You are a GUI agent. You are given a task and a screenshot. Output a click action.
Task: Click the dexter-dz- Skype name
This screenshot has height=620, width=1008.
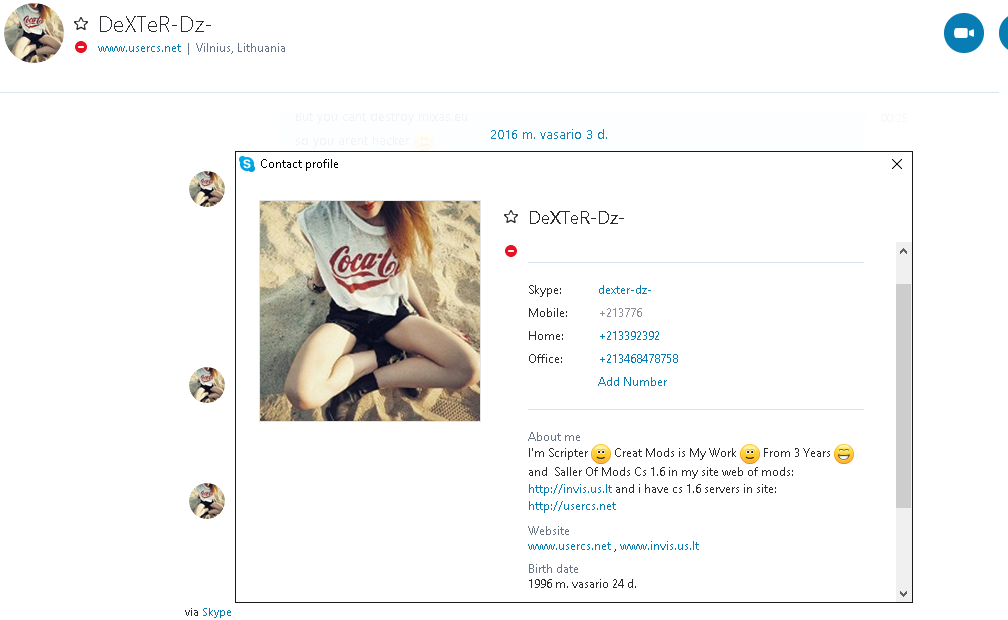coord(624,290)
